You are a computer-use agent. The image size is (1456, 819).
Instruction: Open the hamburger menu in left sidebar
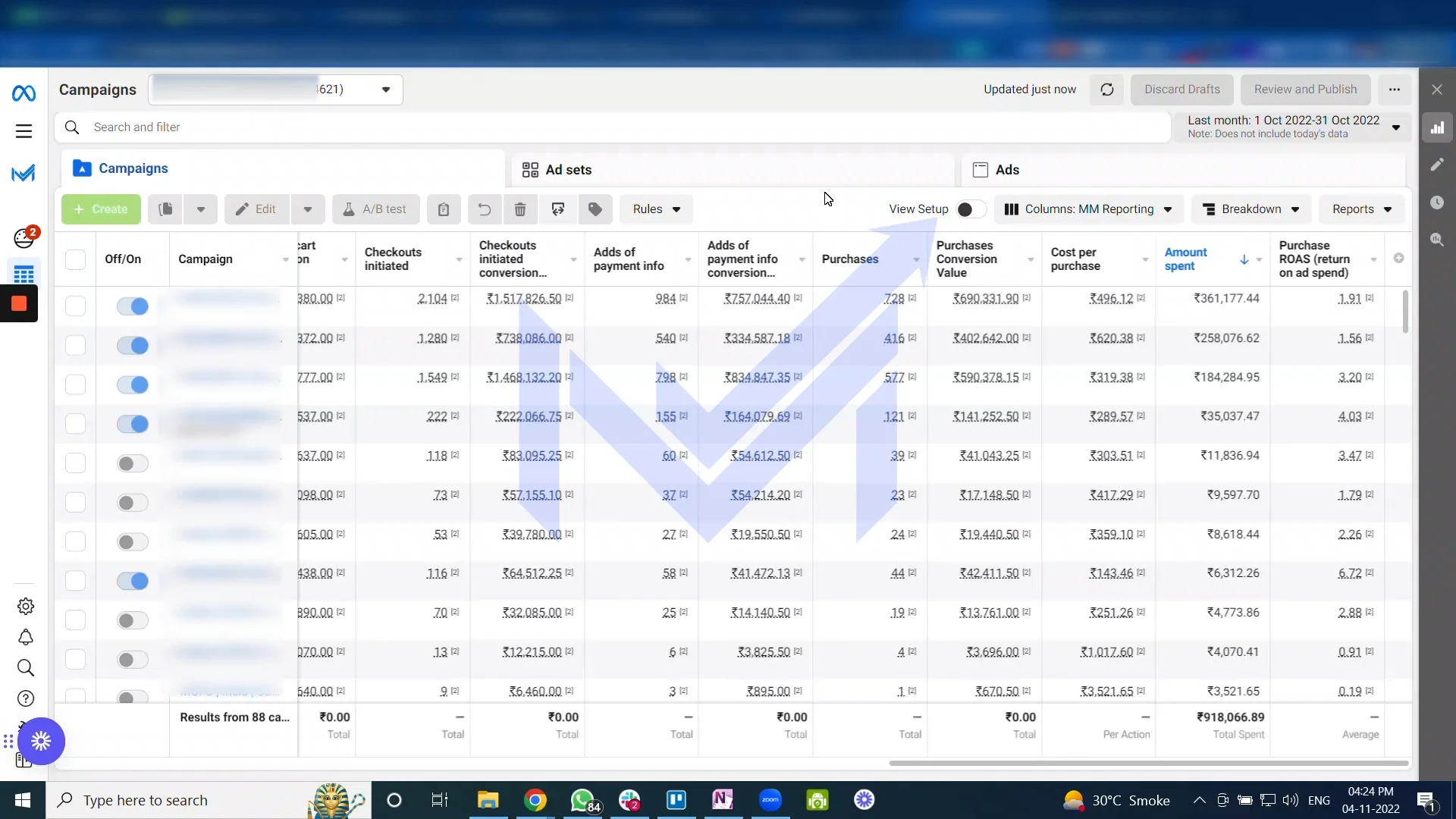point(24,131)
